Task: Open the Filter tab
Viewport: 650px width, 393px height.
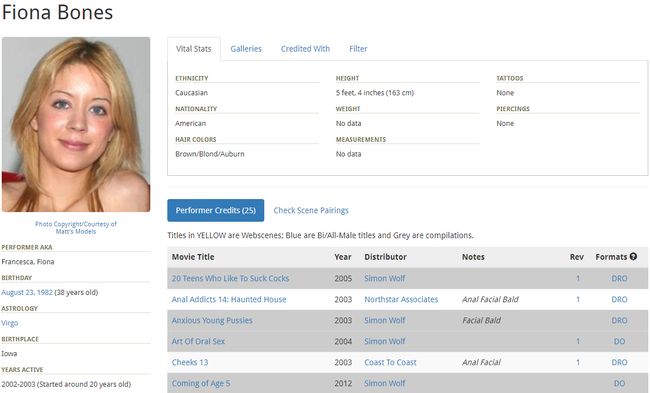Action: coord(358,49)
